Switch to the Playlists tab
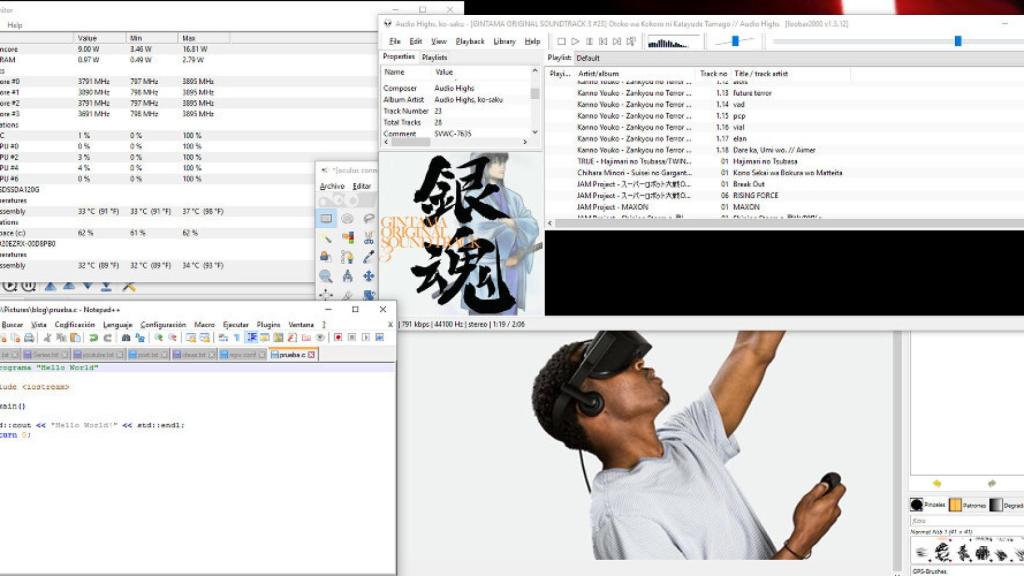 pos(434,57)
